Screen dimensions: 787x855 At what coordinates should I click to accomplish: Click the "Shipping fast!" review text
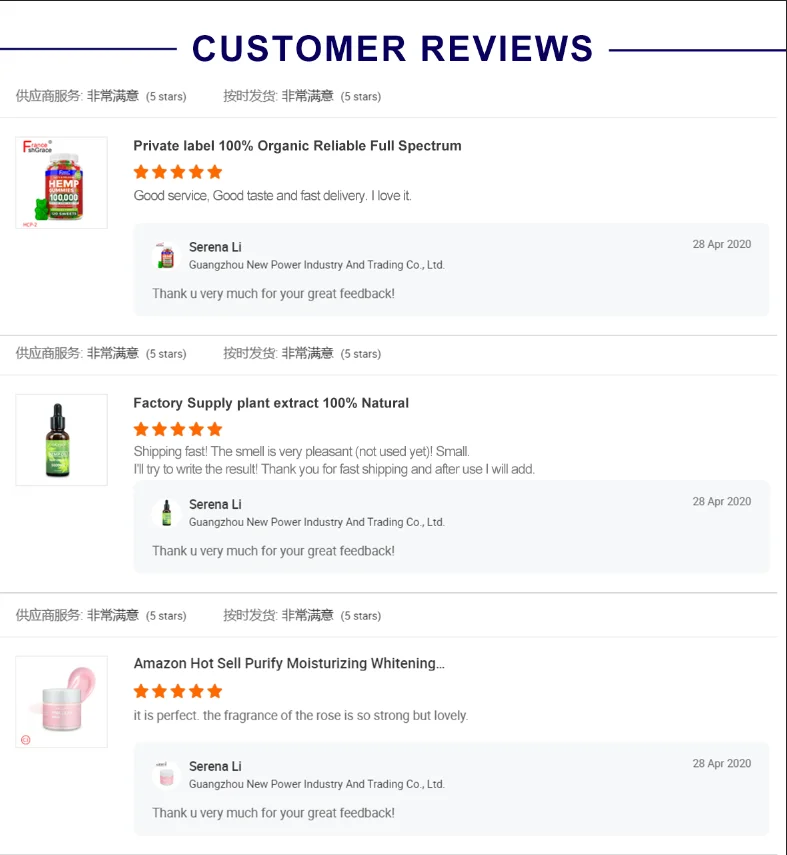point(301,452)
